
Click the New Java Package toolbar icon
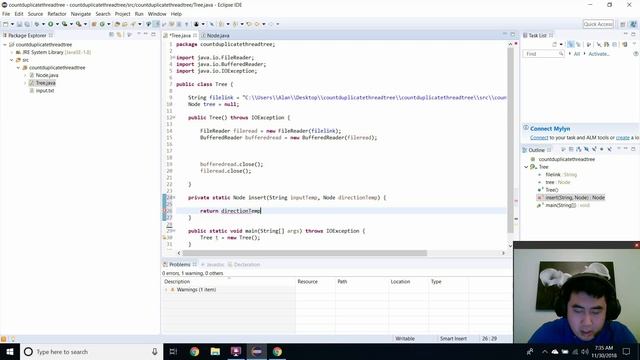click(94, 24)
